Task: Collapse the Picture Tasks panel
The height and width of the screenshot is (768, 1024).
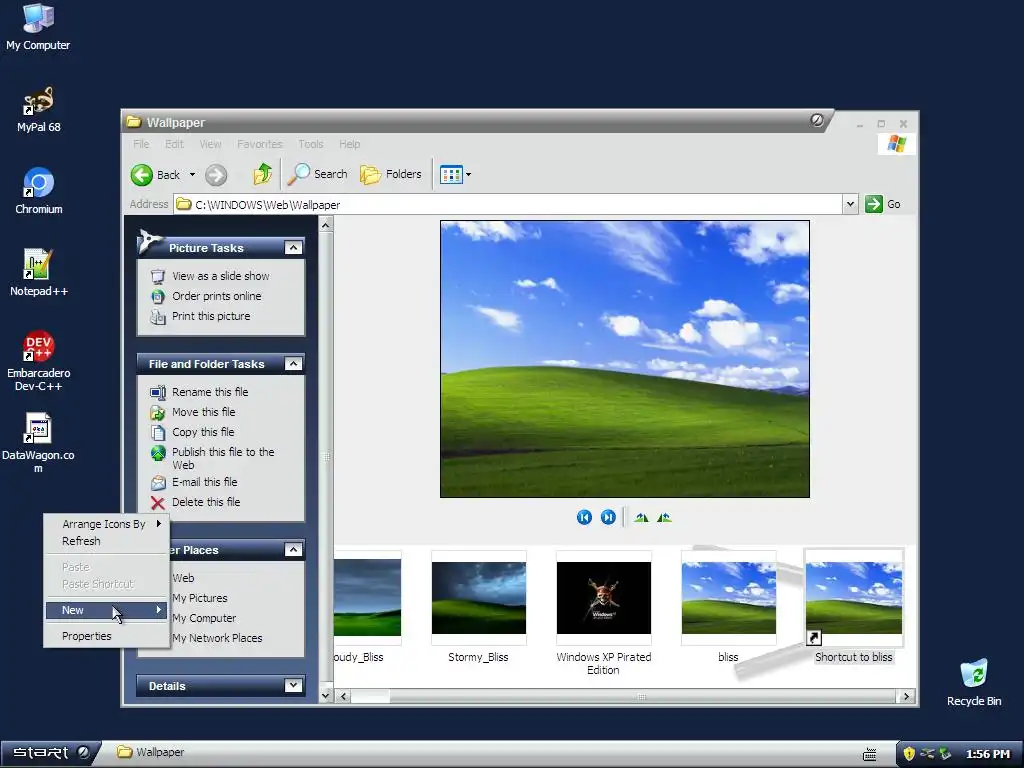Action: click(293, 248)
